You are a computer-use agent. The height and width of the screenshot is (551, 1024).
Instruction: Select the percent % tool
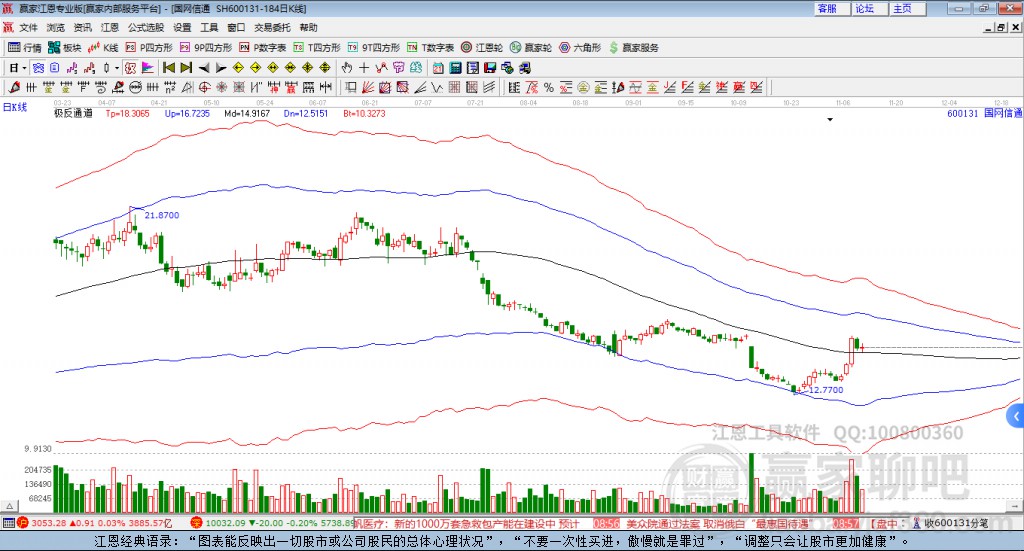pyautogui.click(x=549, y=87)
